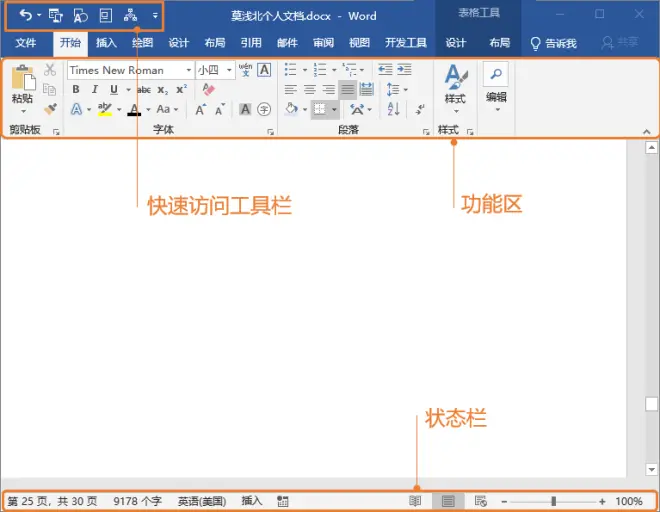The height and width of the screenshot is (512, 660).
Task: Toggle Strikethrough abc button
Action: pos(144,90)
